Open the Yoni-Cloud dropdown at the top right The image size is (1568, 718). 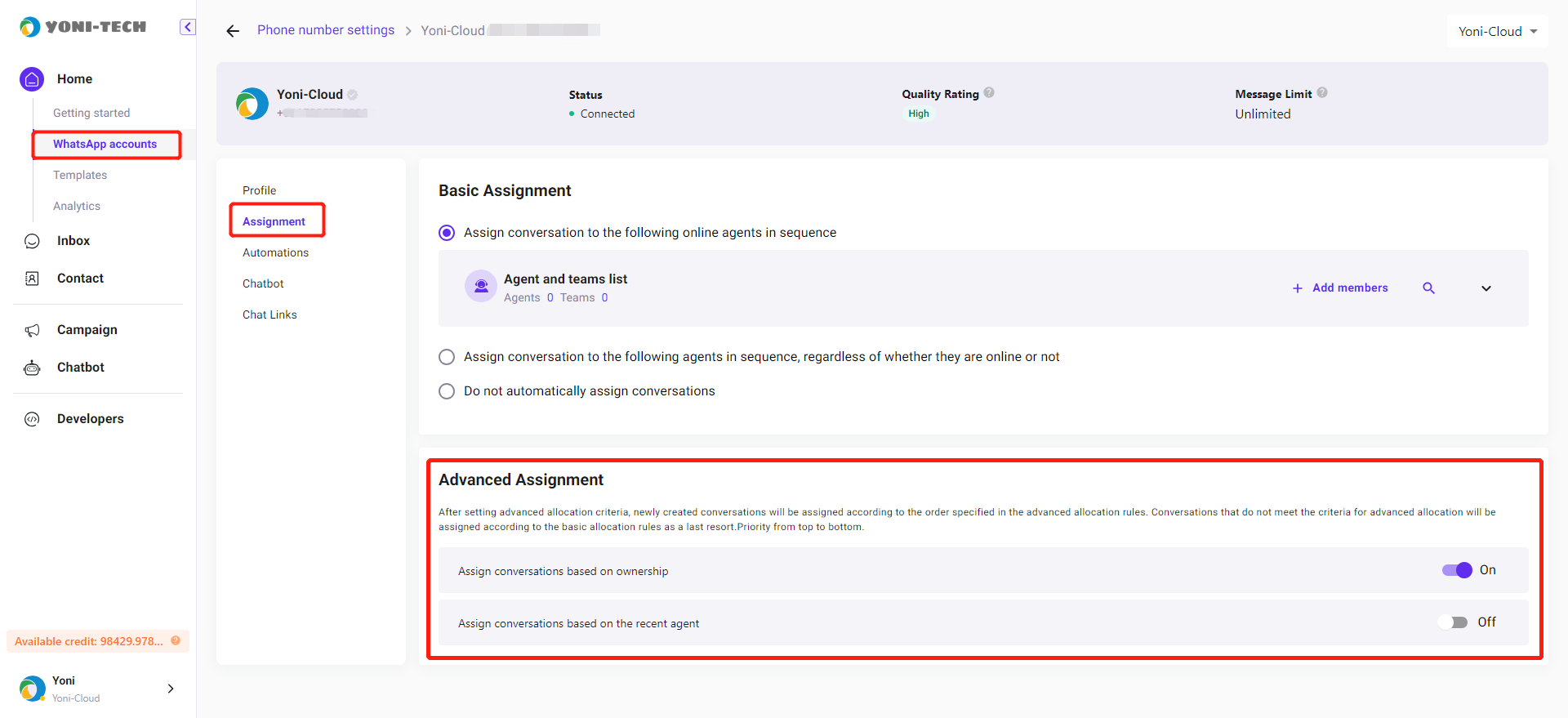(x=1498, y=31)
